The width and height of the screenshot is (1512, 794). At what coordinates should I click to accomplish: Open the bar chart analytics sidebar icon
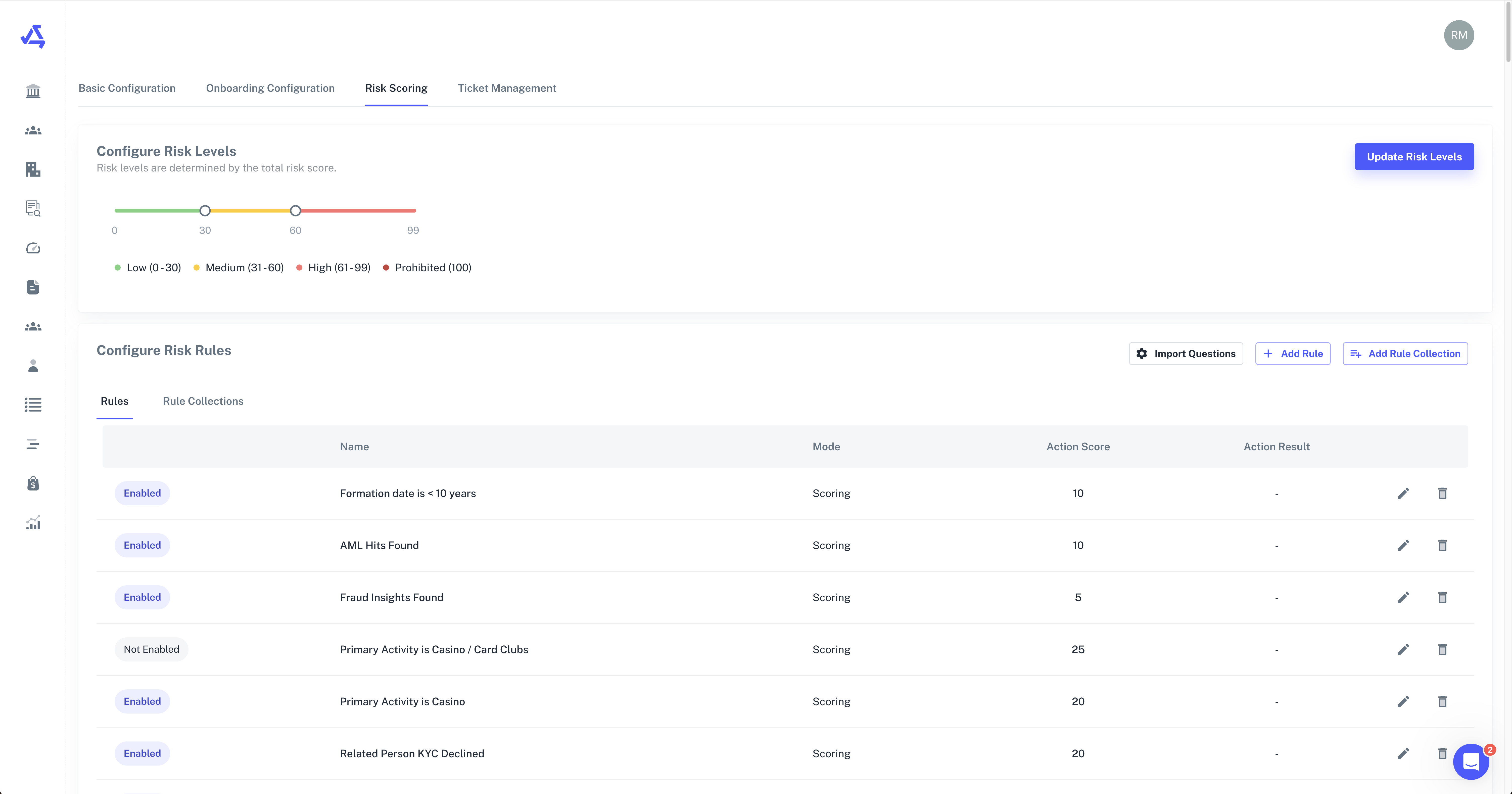[33, 523]
